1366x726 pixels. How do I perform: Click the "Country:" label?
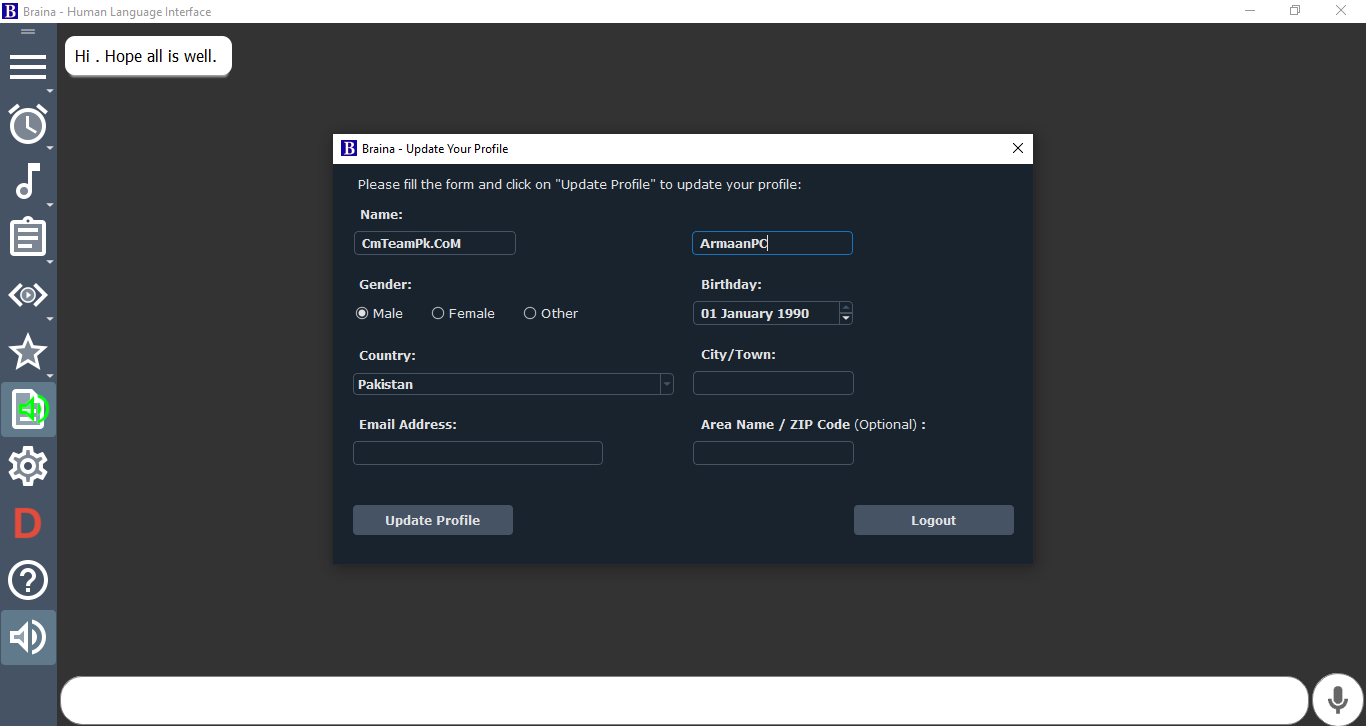tap(387, 355)
